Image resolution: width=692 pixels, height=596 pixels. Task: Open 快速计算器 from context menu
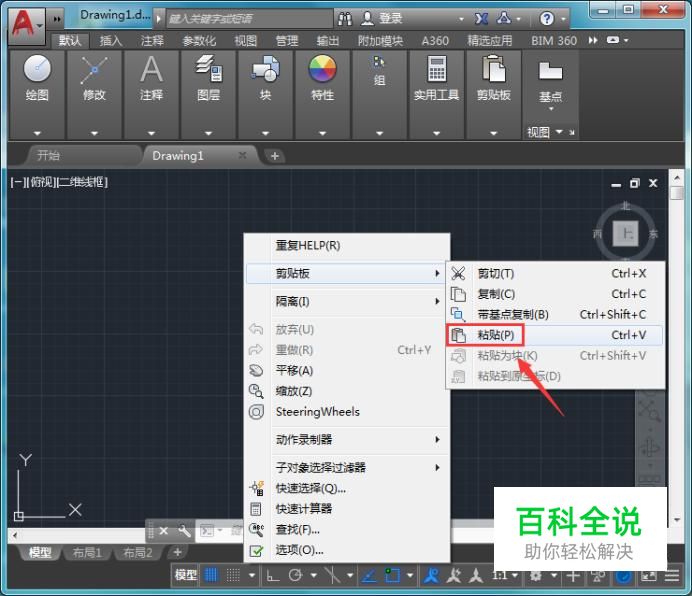tap(347, 509)
